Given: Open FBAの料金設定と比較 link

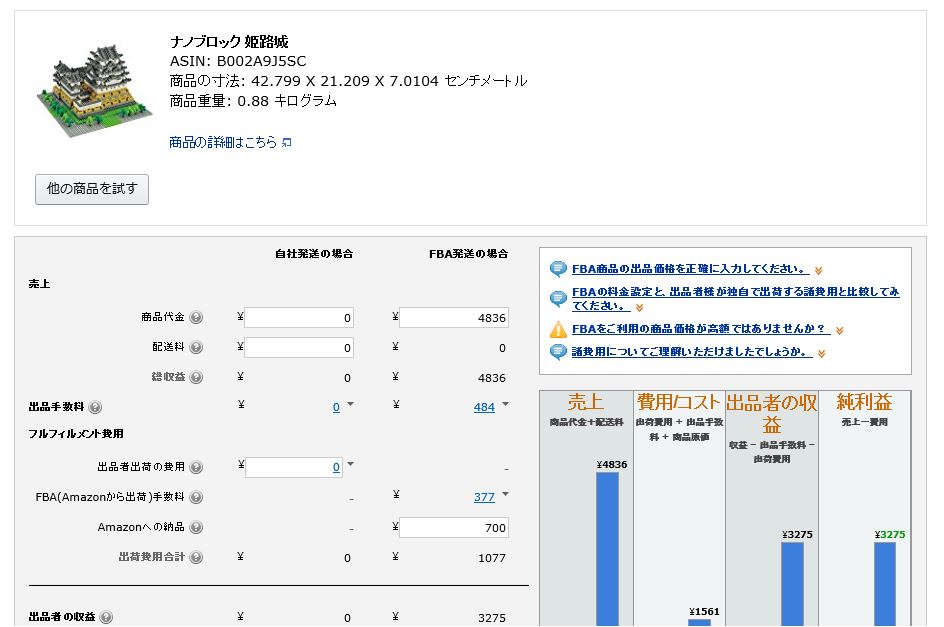Looking at the screenshot, I should coord(735,298).
